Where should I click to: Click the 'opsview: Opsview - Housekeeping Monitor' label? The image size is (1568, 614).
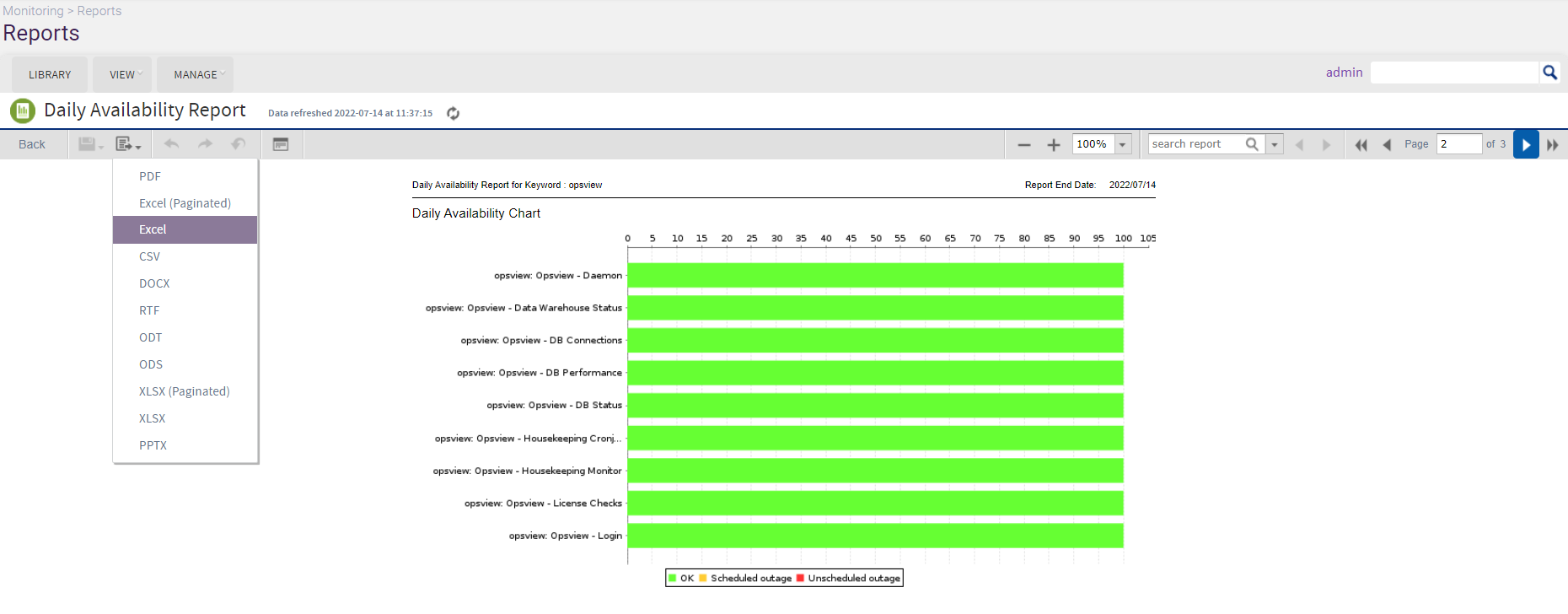(x=528, y=471)
